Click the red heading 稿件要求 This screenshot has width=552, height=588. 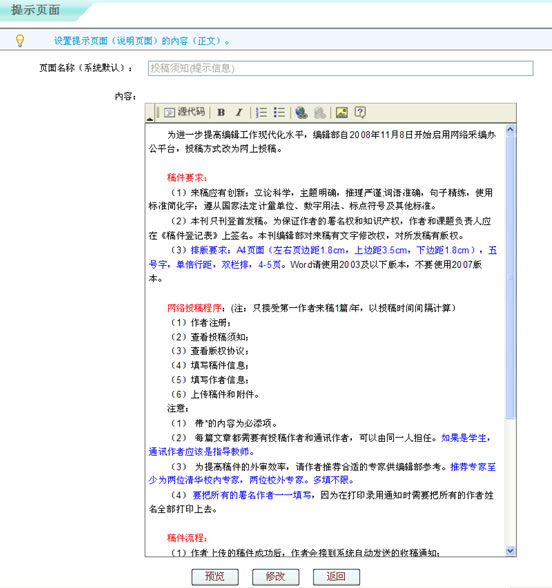[x=187, y=177]
